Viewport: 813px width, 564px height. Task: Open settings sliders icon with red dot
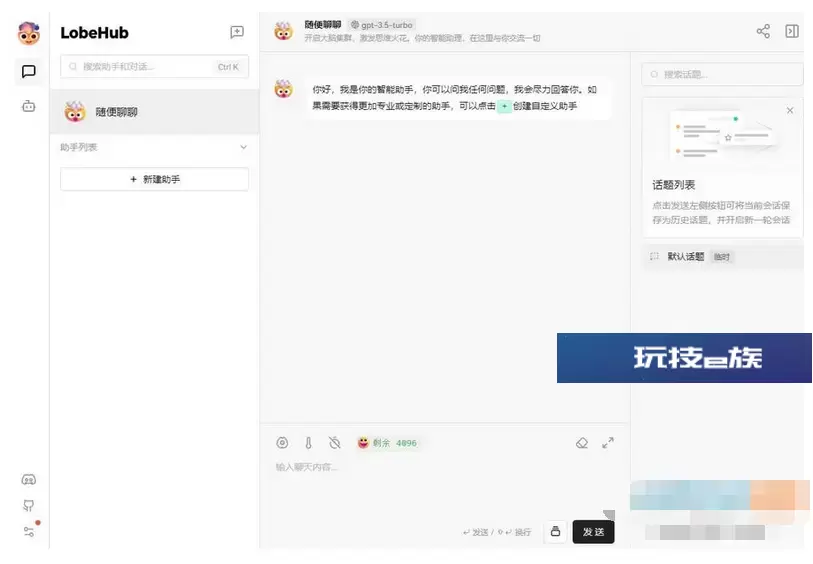coord(29,531)
